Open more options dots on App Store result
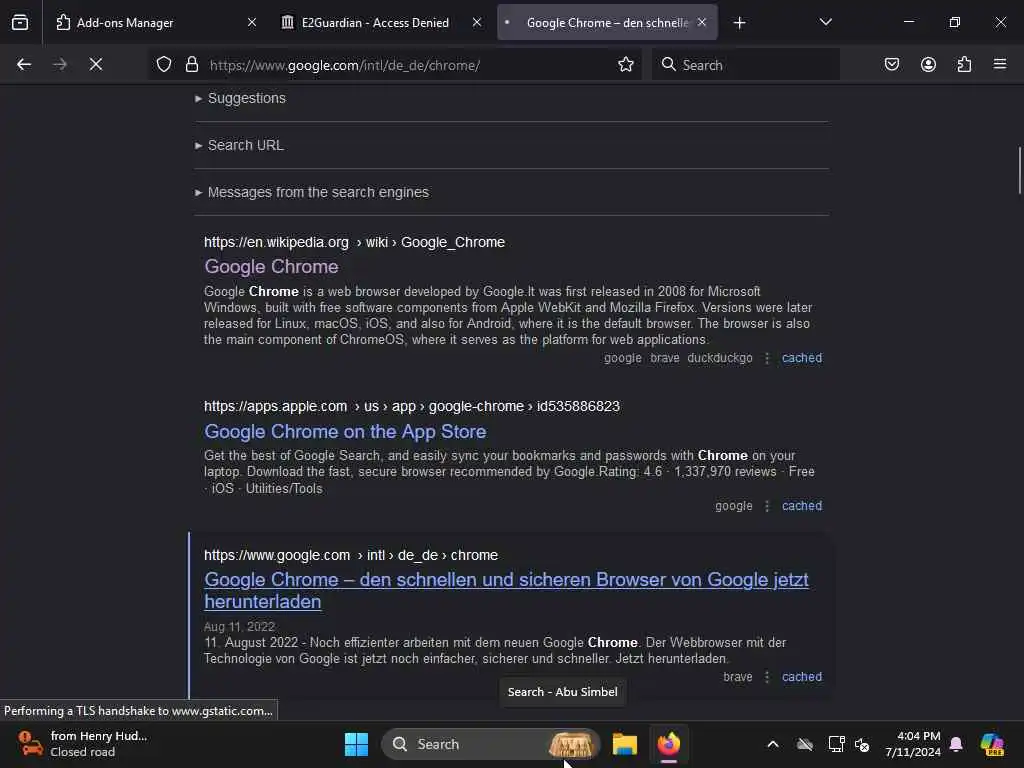Viewport: 1024px width, 768px height. pos(767,506)
